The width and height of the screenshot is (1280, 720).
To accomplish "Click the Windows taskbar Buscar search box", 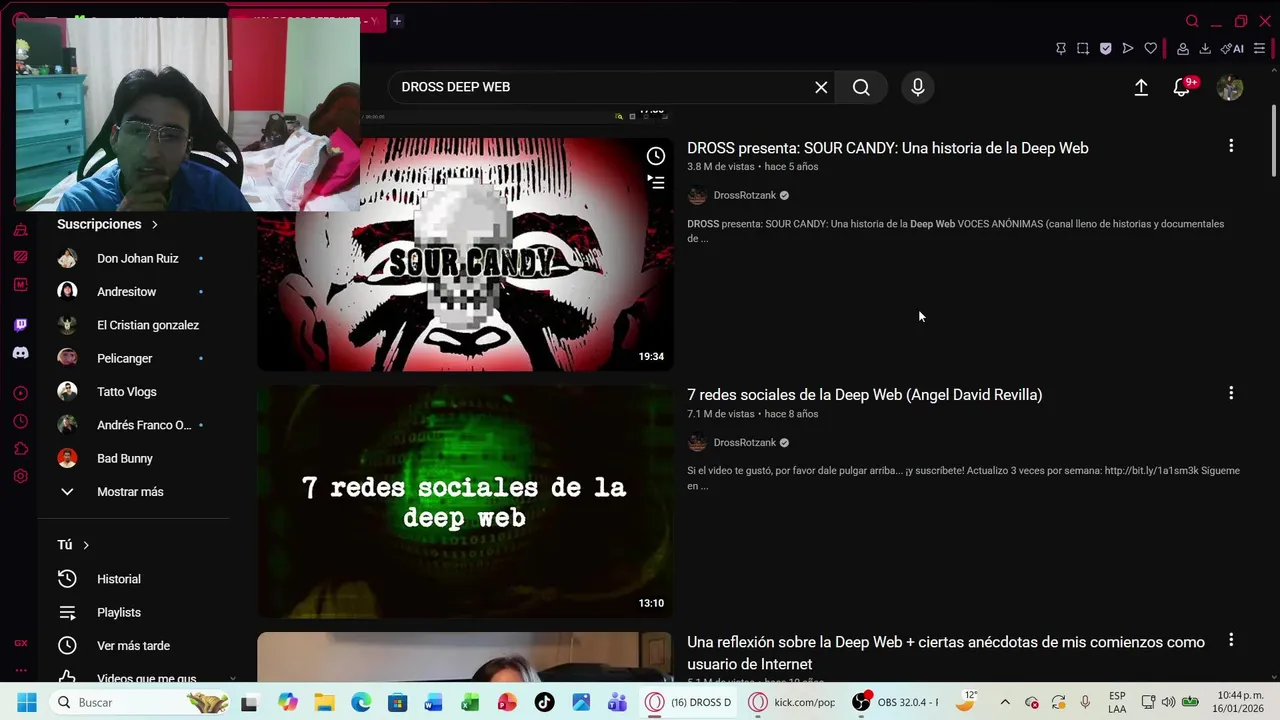I will (140, 702).
